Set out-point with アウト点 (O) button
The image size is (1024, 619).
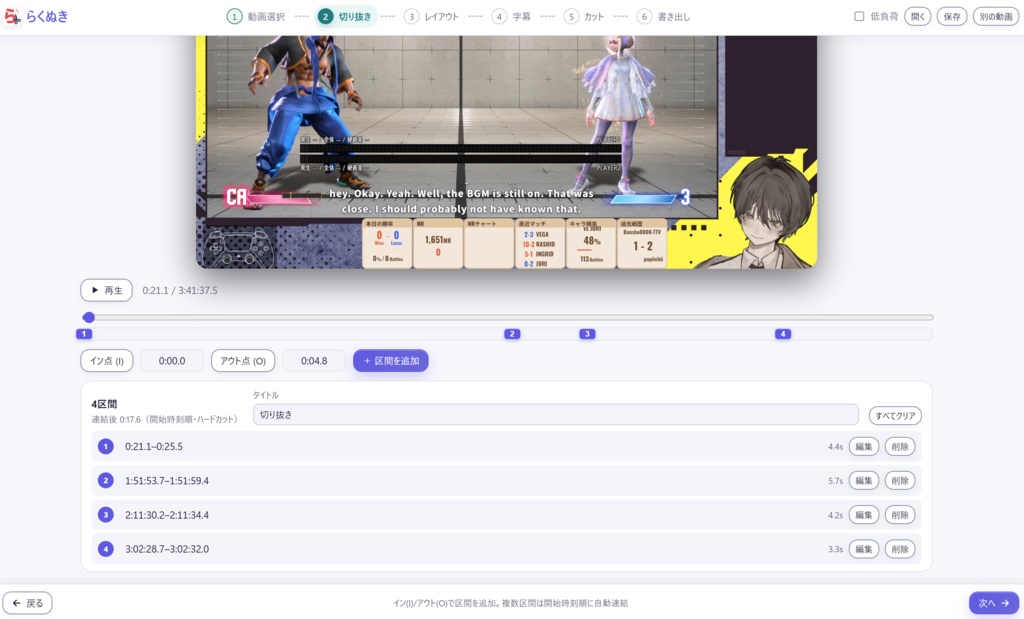[243, 360]
